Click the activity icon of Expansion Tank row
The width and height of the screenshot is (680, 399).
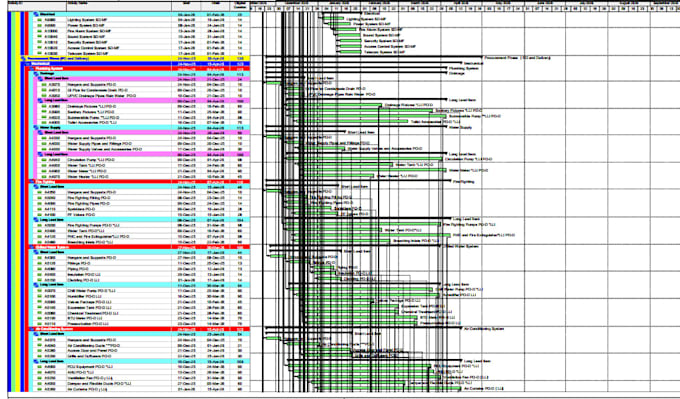[x=39, y=307]
